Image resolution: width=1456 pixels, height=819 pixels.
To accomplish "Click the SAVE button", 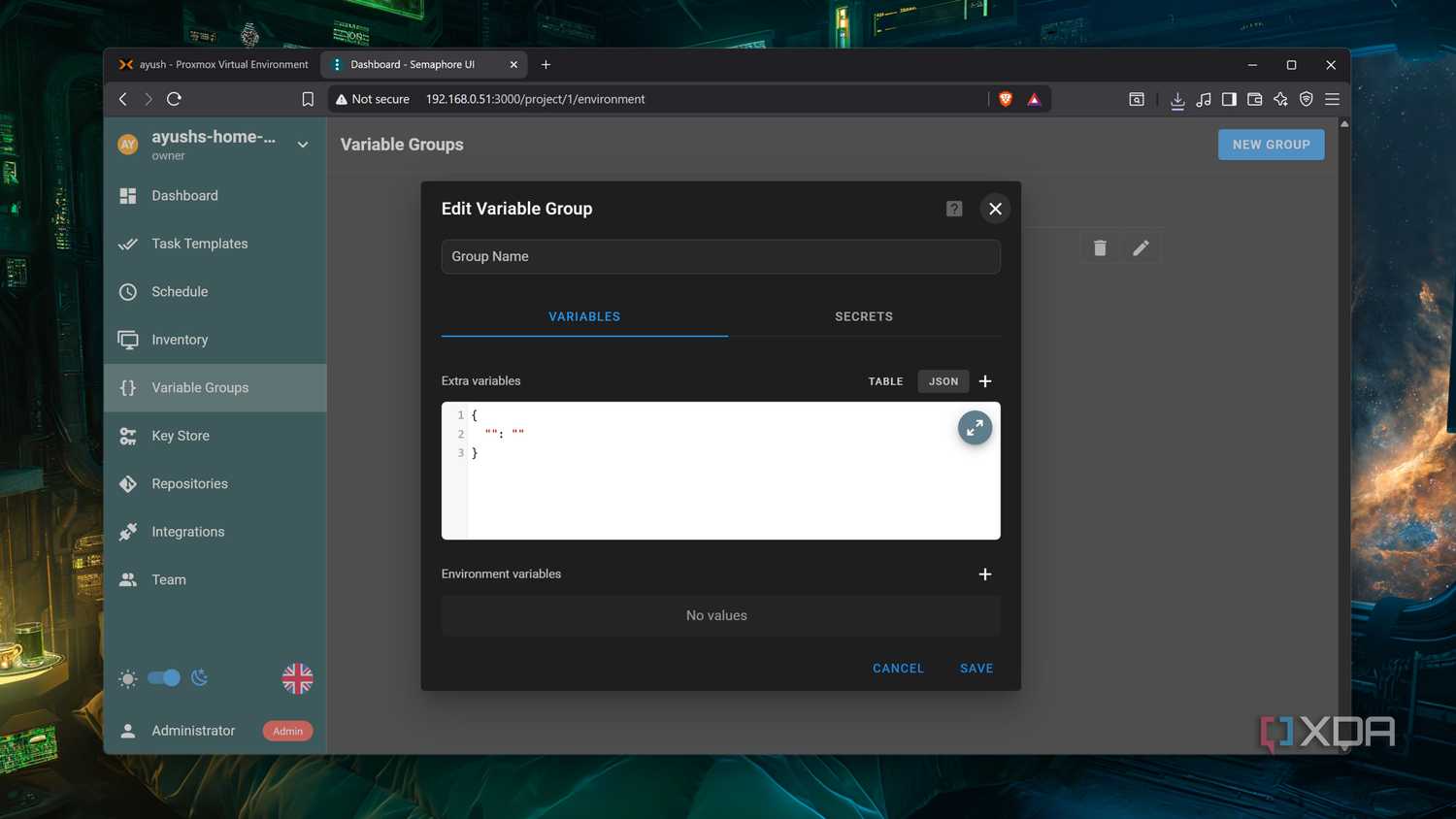I will pos(976,669).
